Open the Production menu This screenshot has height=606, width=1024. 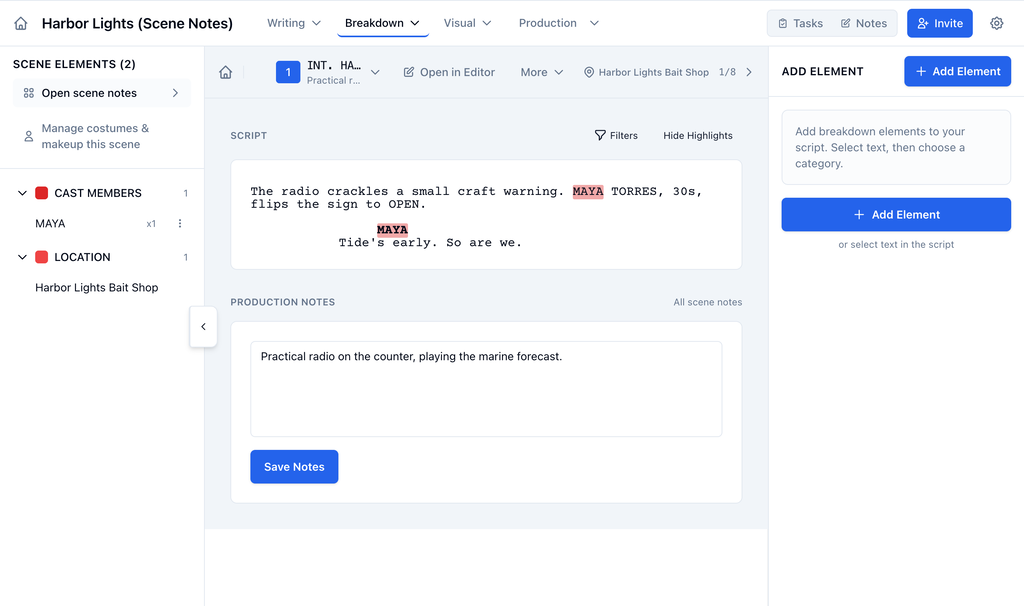[x=558, y=23]
